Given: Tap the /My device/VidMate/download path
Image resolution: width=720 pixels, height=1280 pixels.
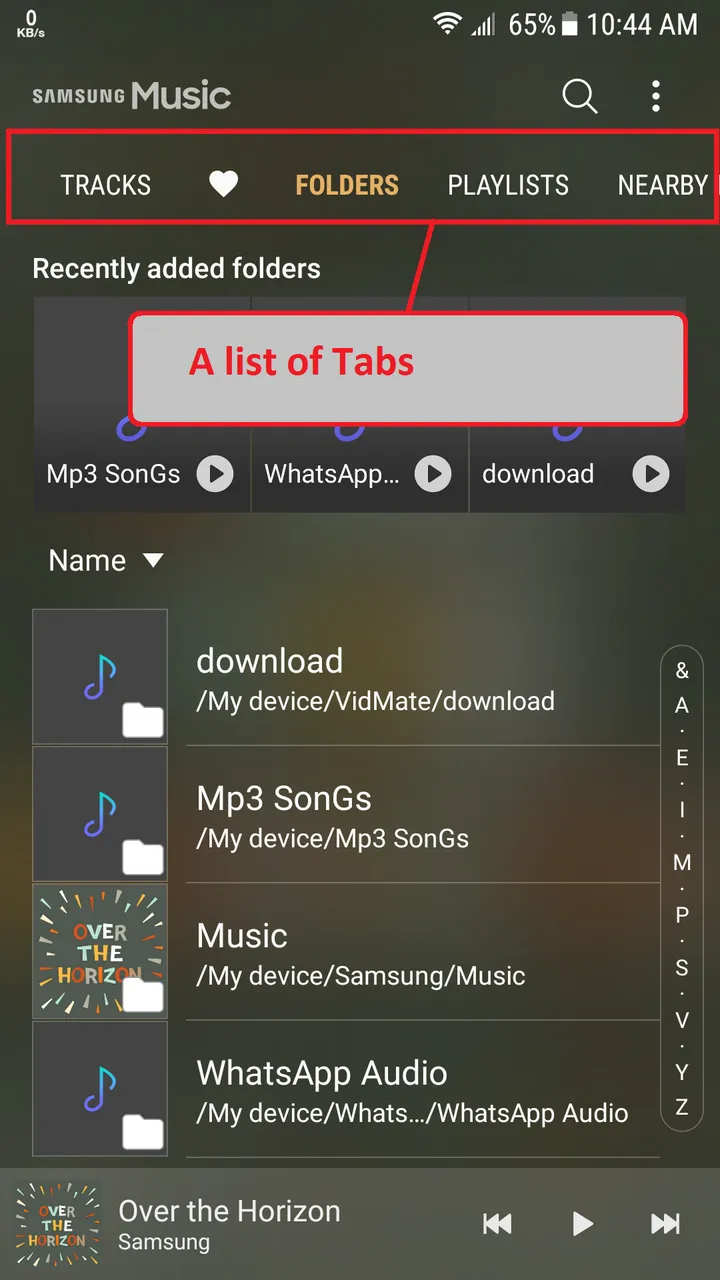Looking at the screenshot, I should 375,701.
